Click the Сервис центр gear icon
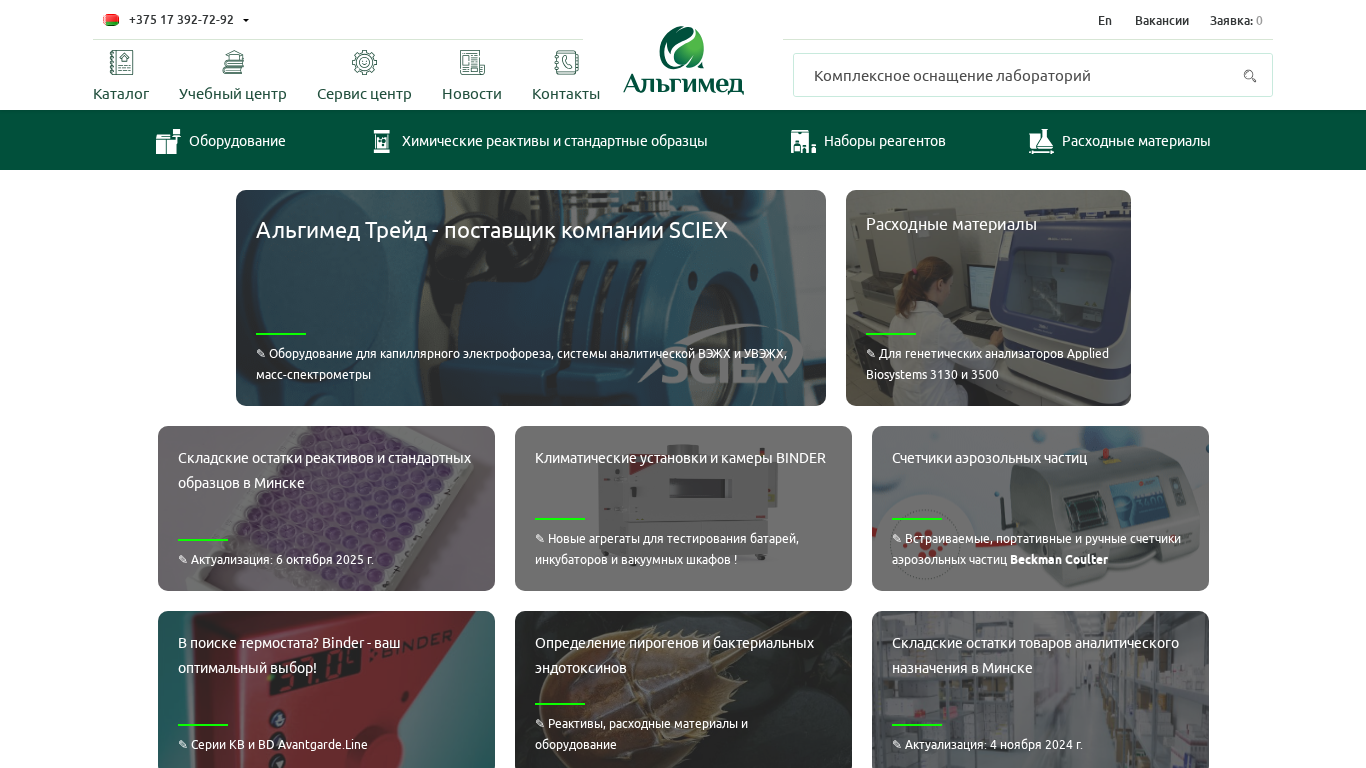The width and height of the screenshot is (1366, 768). pyautogui.click(x=364, y=63)
